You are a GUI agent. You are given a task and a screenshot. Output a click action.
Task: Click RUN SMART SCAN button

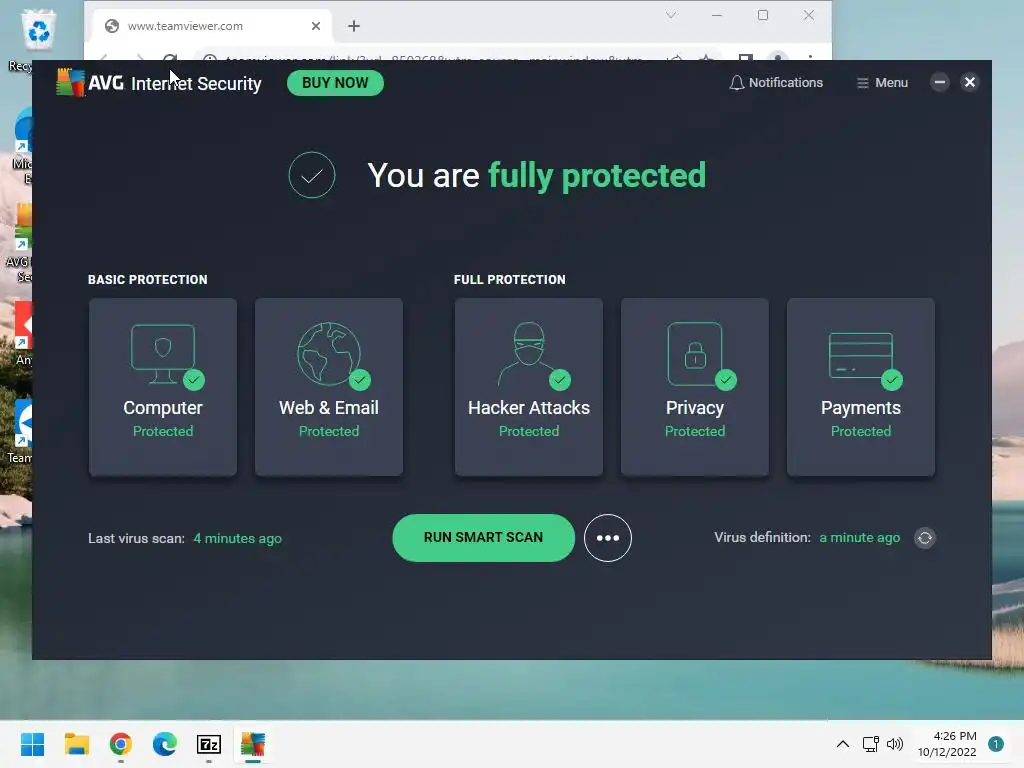pos(483,537)
